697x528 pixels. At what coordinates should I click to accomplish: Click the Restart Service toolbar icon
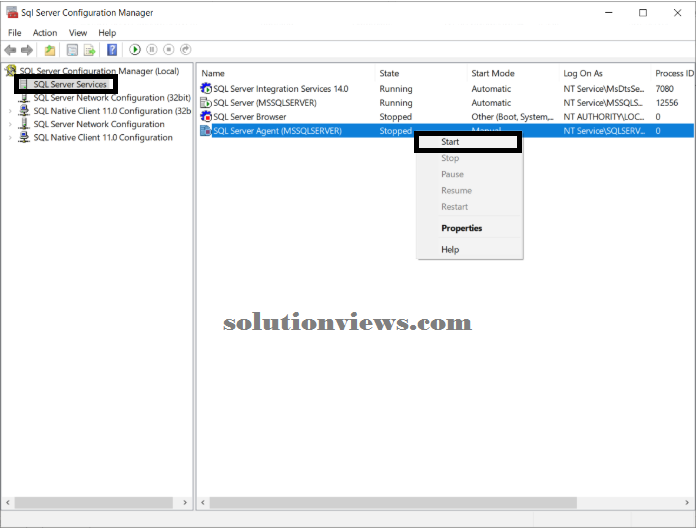185,50
